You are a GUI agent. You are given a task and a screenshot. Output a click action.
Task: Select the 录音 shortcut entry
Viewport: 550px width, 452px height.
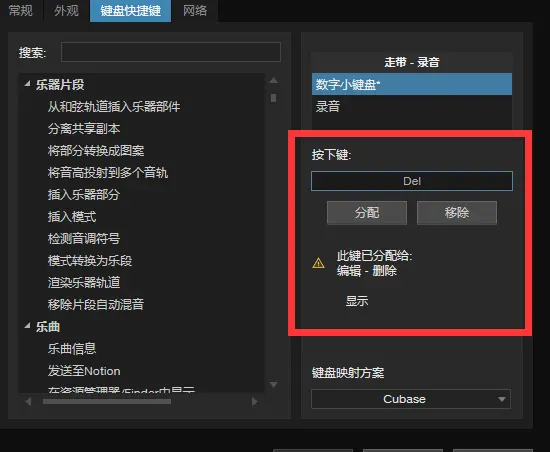(x=412, y=106)
